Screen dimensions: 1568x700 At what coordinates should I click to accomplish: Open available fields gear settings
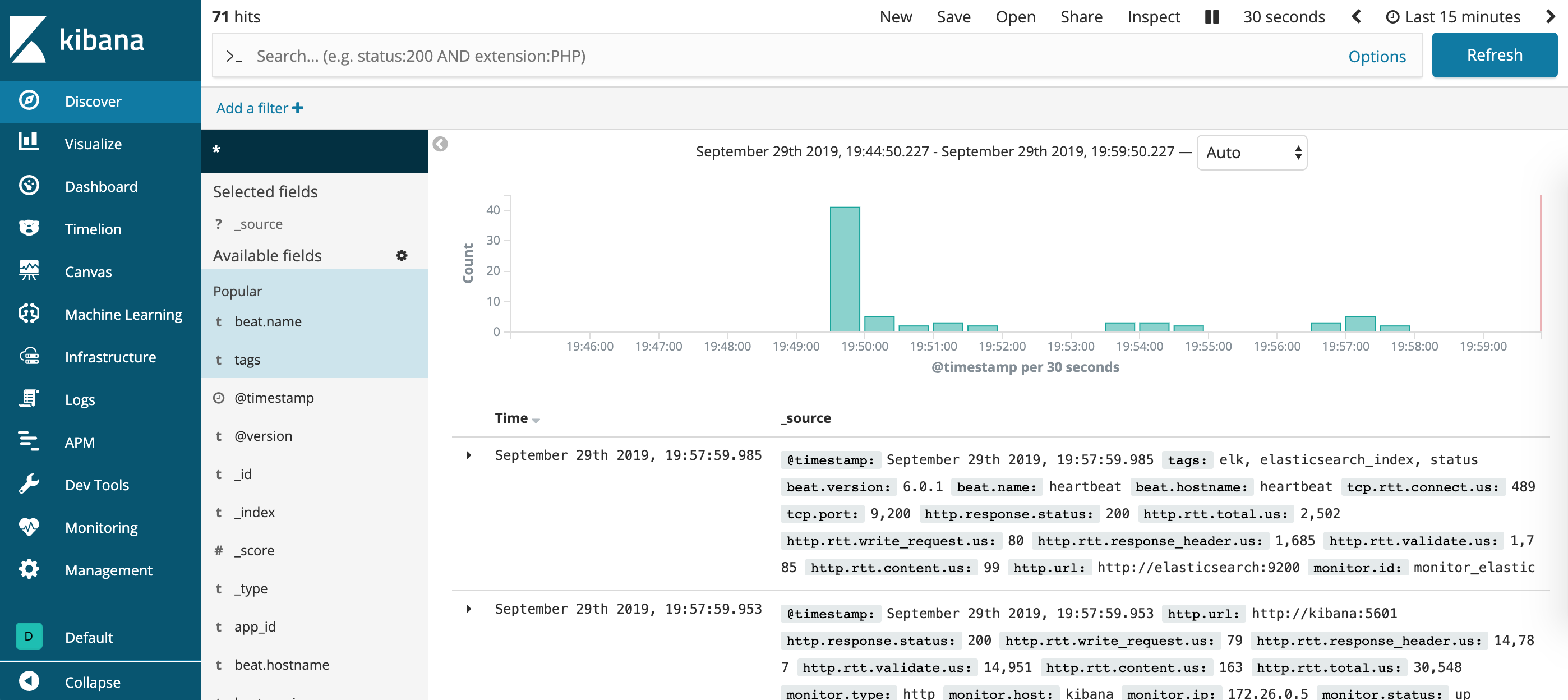(401, 256)
